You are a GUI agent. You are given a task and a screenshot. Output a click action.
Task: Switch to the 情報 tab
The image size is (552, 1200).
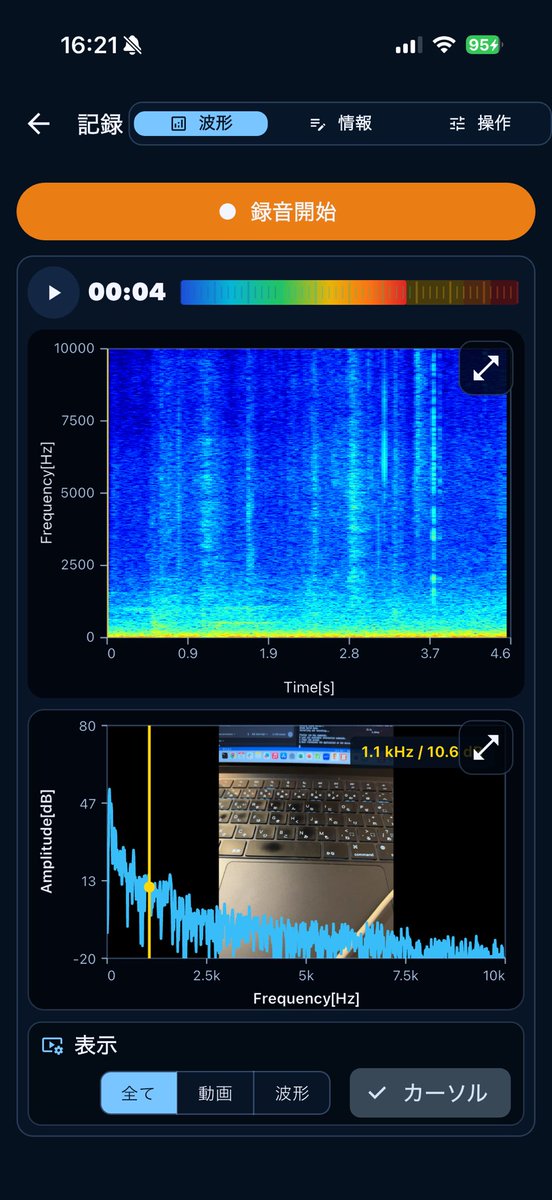coord(341,123)
